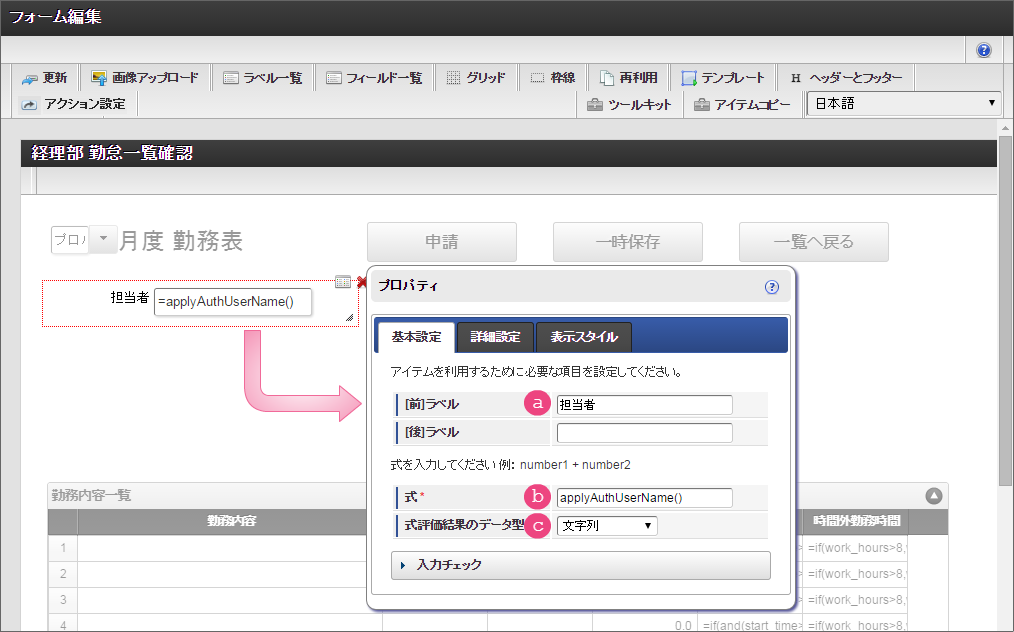Open the 式評価結果のデータ型 文字列 dropdown
The width and height of the screenshot is (1014, 632).
click(x=607, y=525)
